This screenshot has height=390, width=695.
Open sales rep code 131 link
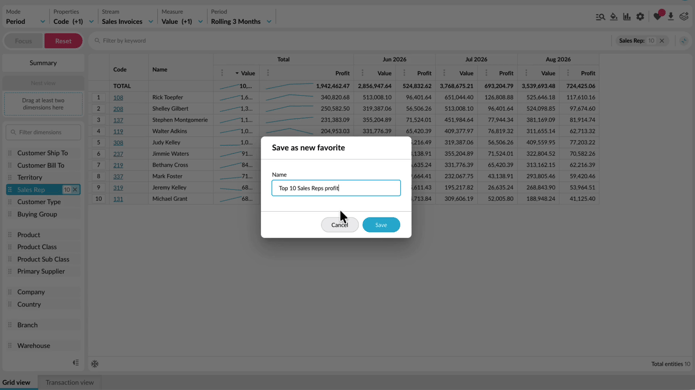(118, 199)
